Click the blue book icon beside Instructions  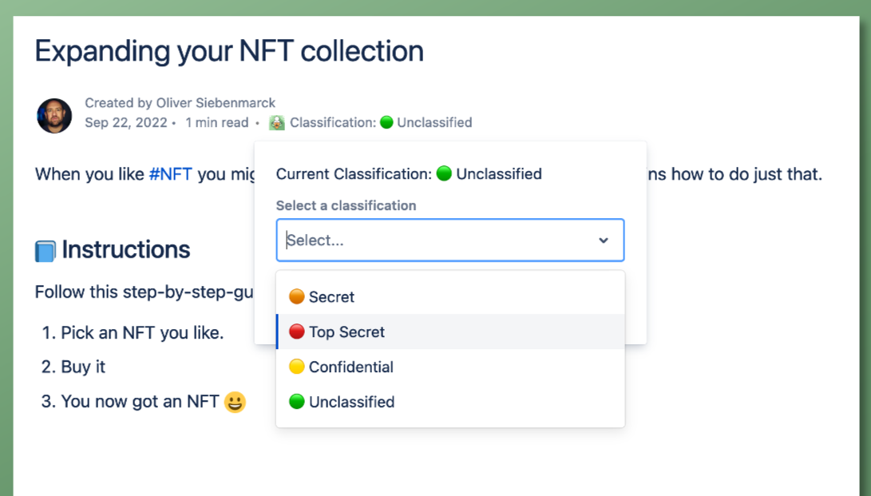(45, 250)
